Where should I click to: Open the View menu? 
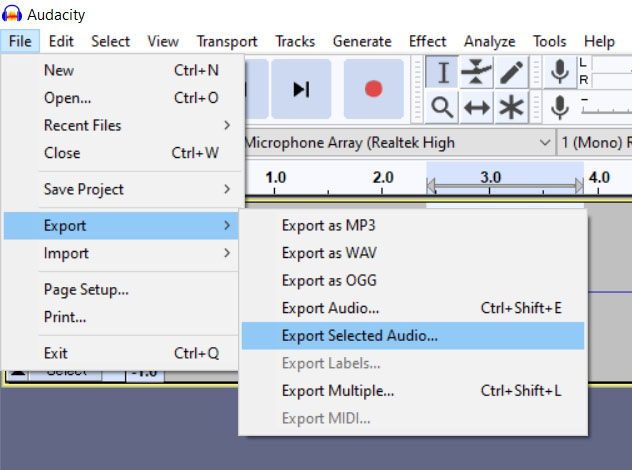coord(163,41)
